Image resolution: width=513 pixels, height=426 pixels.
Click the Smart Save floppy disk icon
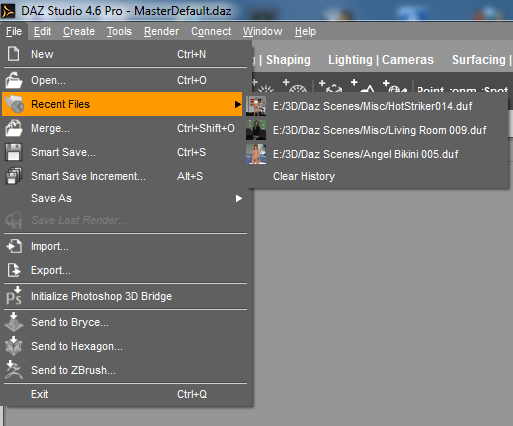(13, 152)
